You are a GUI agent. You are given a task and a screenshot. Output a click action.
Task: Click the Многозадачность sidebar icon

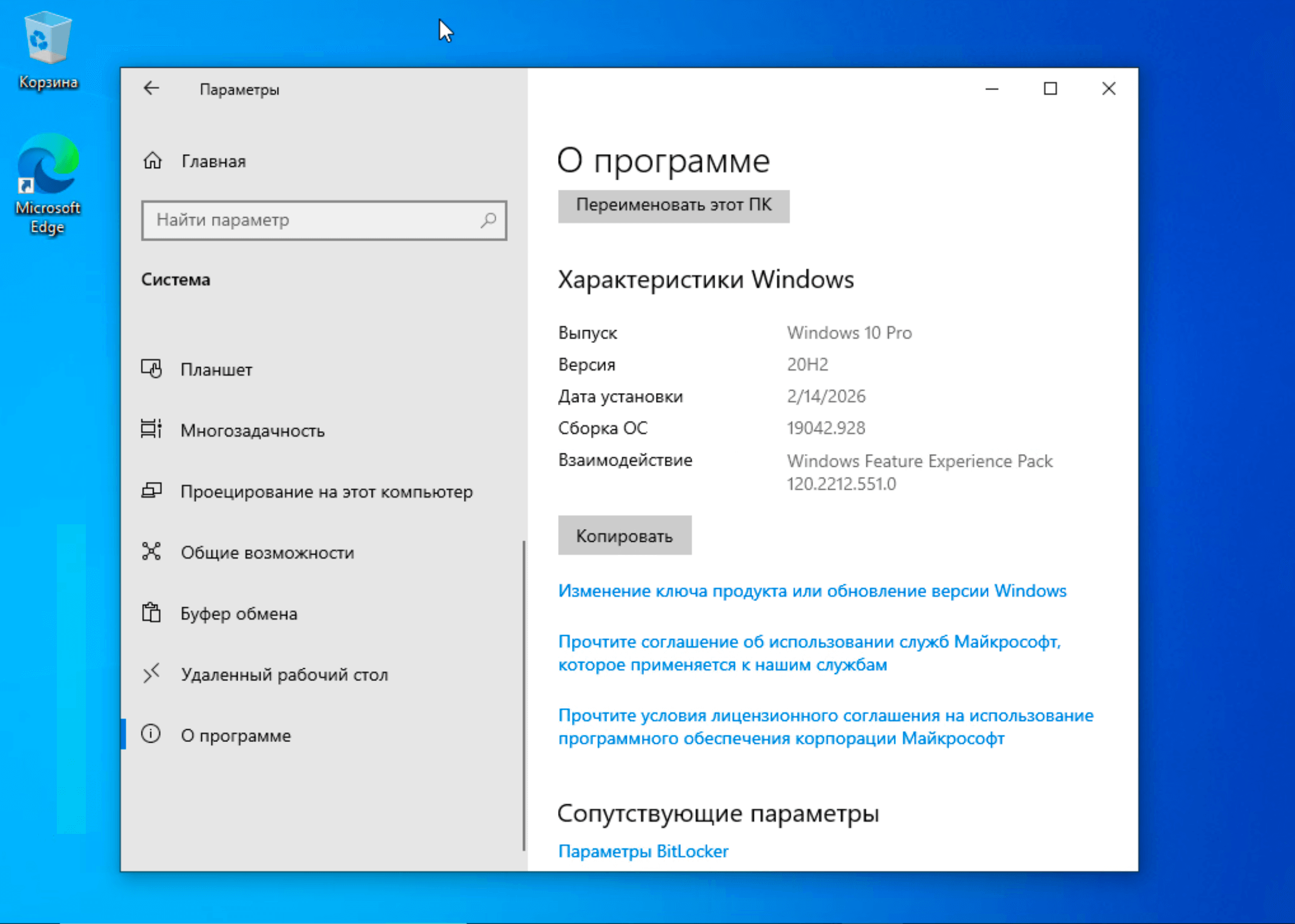click(151, 429)
